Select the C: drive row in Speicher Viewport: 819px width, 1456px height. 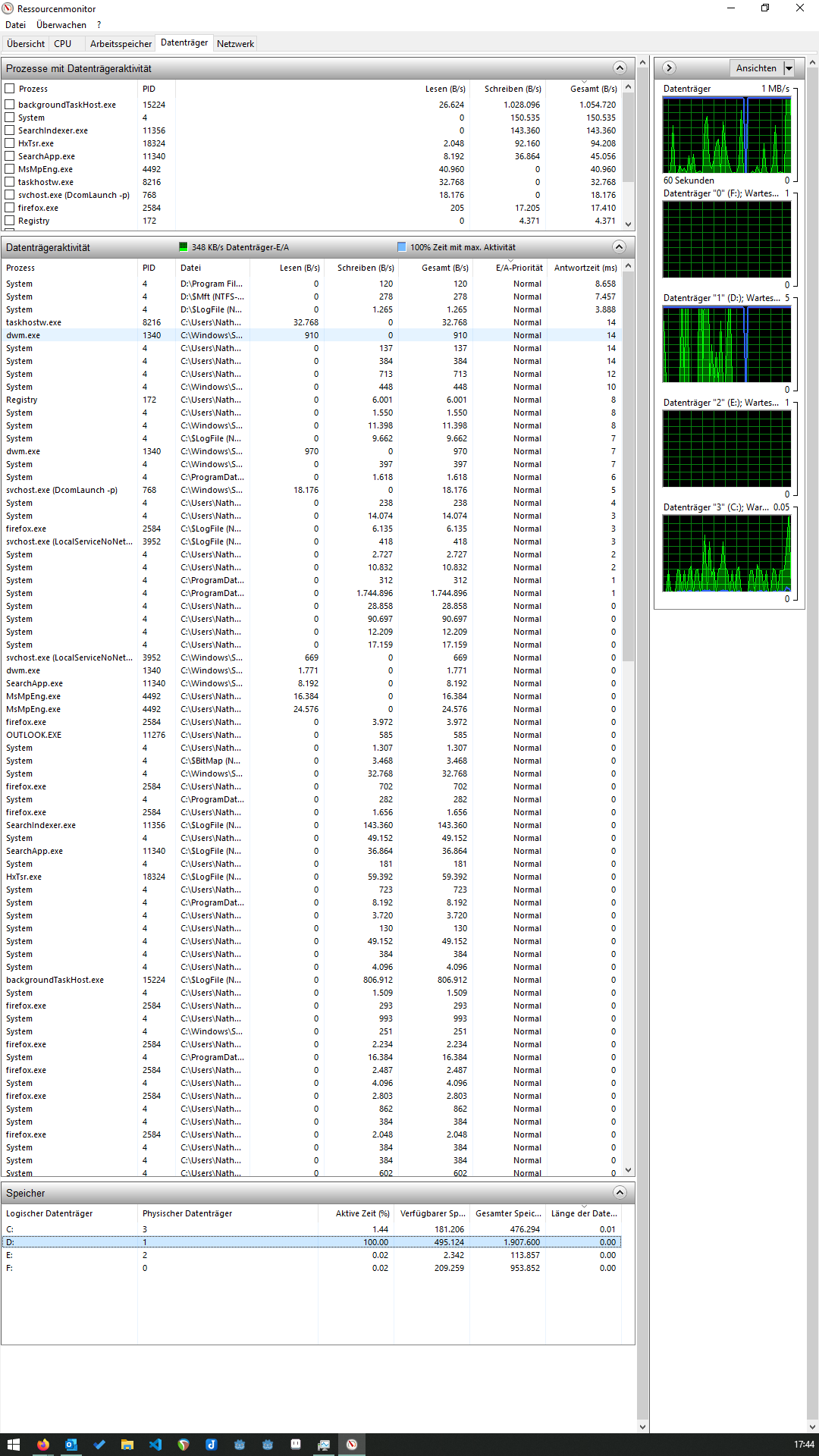click(x=312, y=1229)
